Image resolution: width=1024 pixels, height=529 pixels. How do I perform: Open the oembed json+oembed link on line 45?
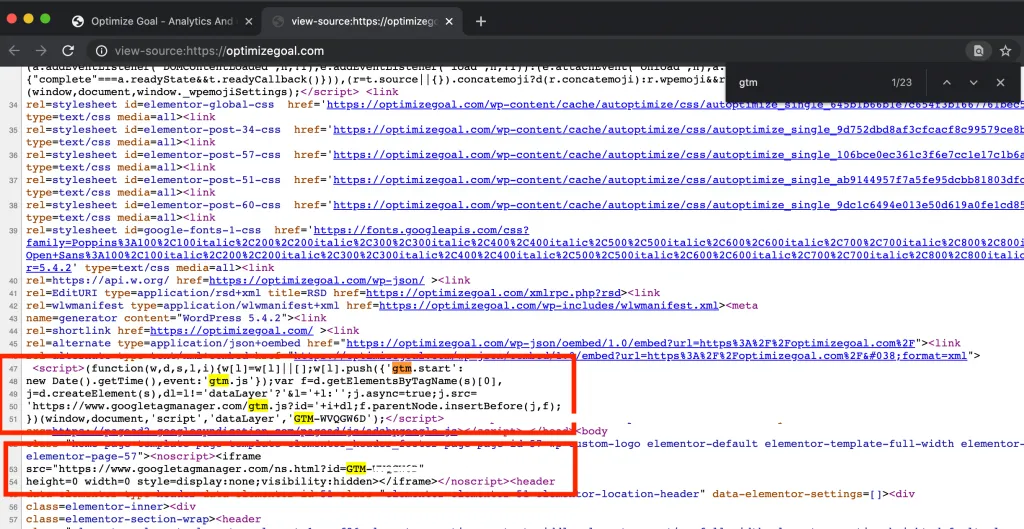pyautogui.click(x=630, y=343)
